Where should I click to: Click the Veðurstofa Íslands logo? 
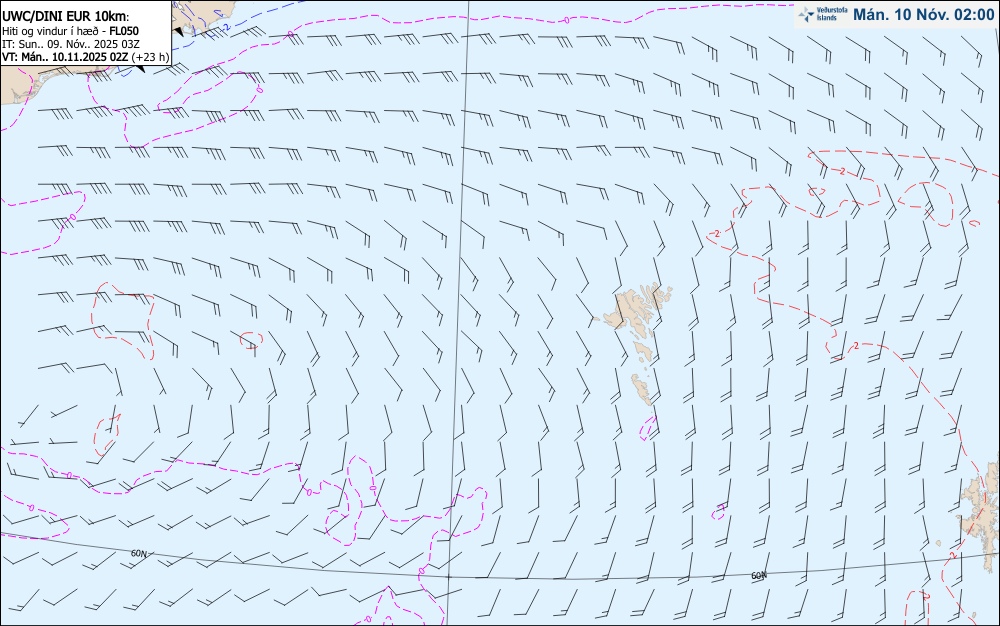(823, 14)
